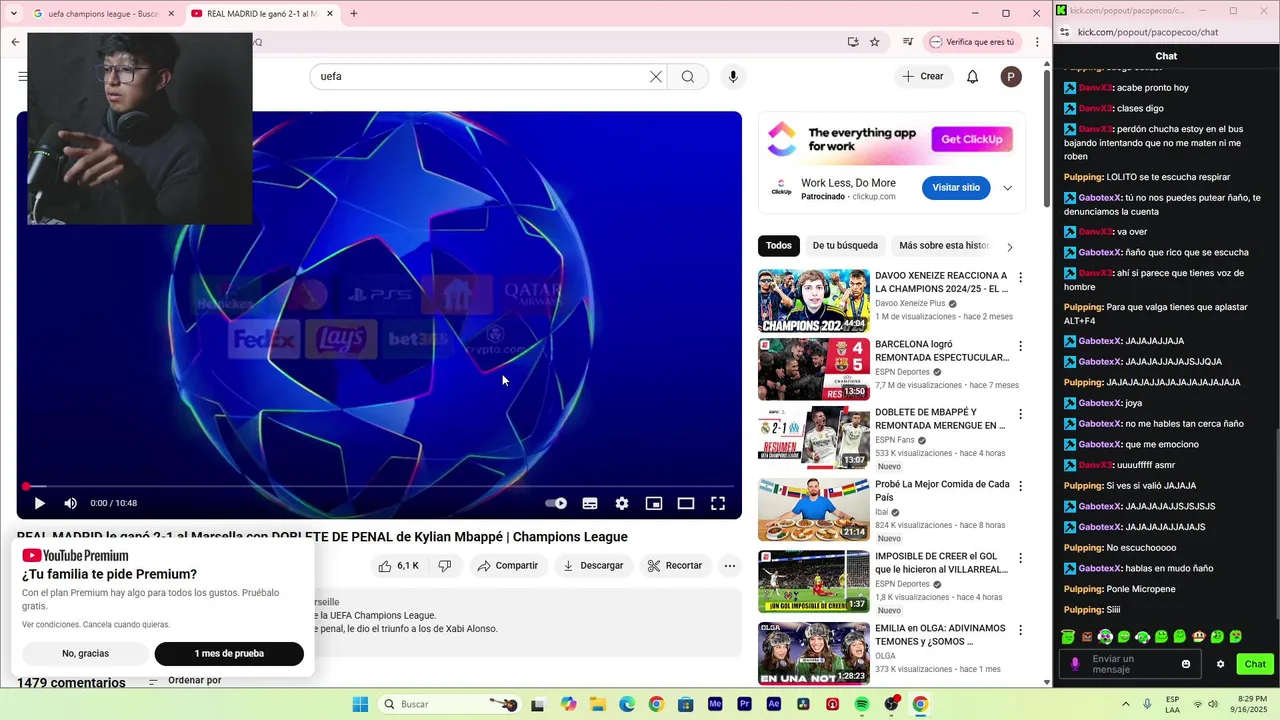Open Windows Start menu

360,704
